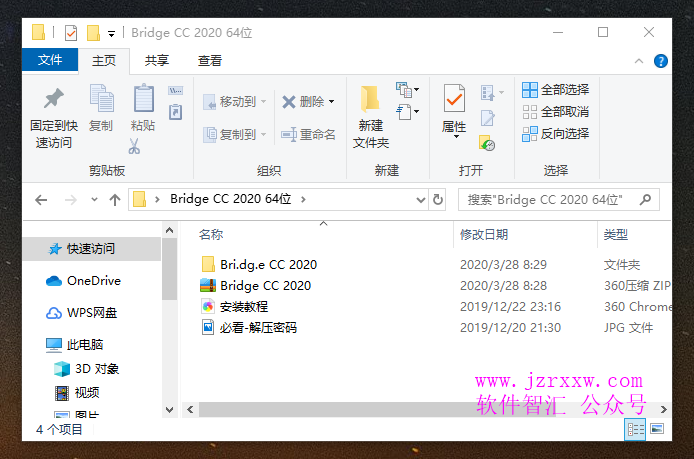Switch to the View (查看) tab
This screenshot has height=459, width=694.
pyautogui.click(x=210, y=61)
